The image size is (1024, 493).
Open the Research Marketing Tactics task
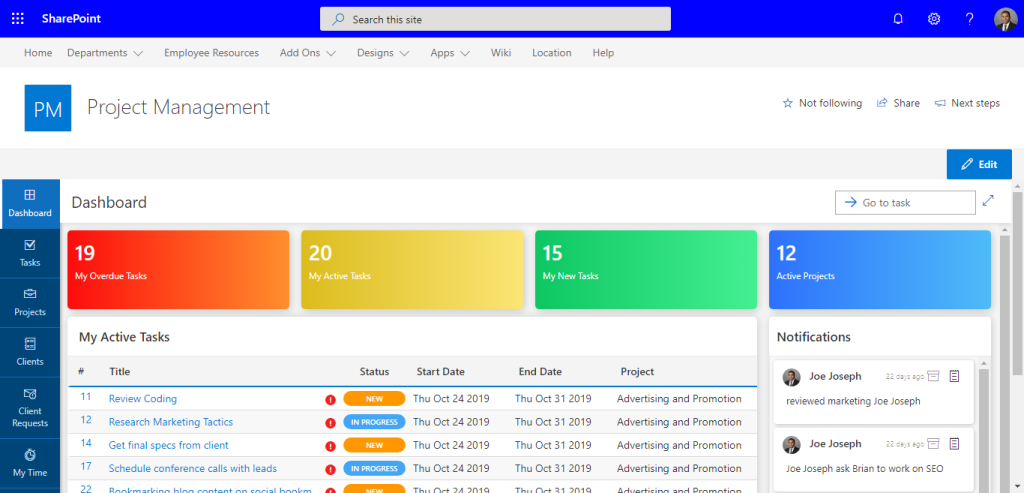(170, 422)
